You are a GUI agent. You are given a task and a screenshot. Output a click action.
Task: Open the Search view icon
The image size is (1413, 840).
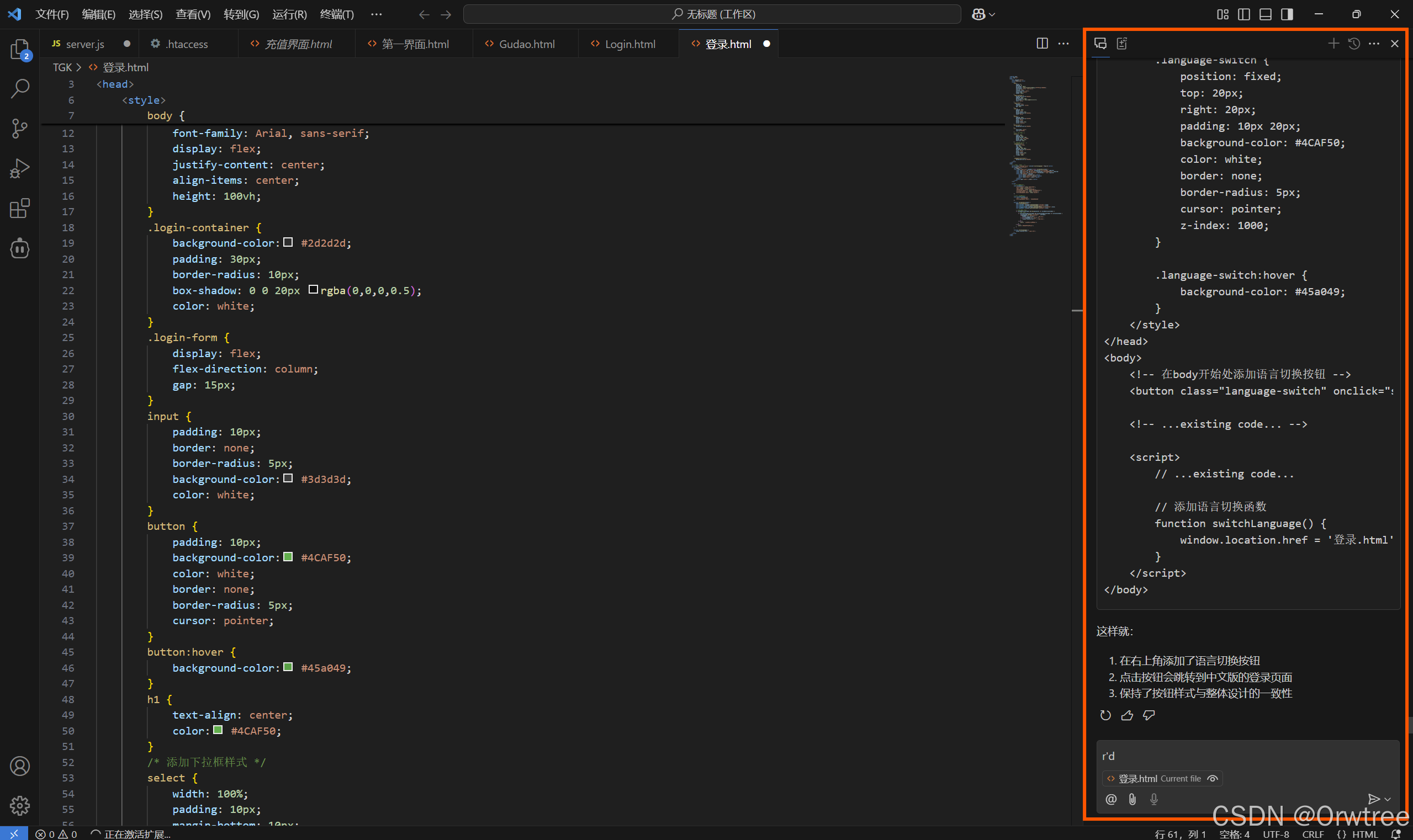click(20, 88)
